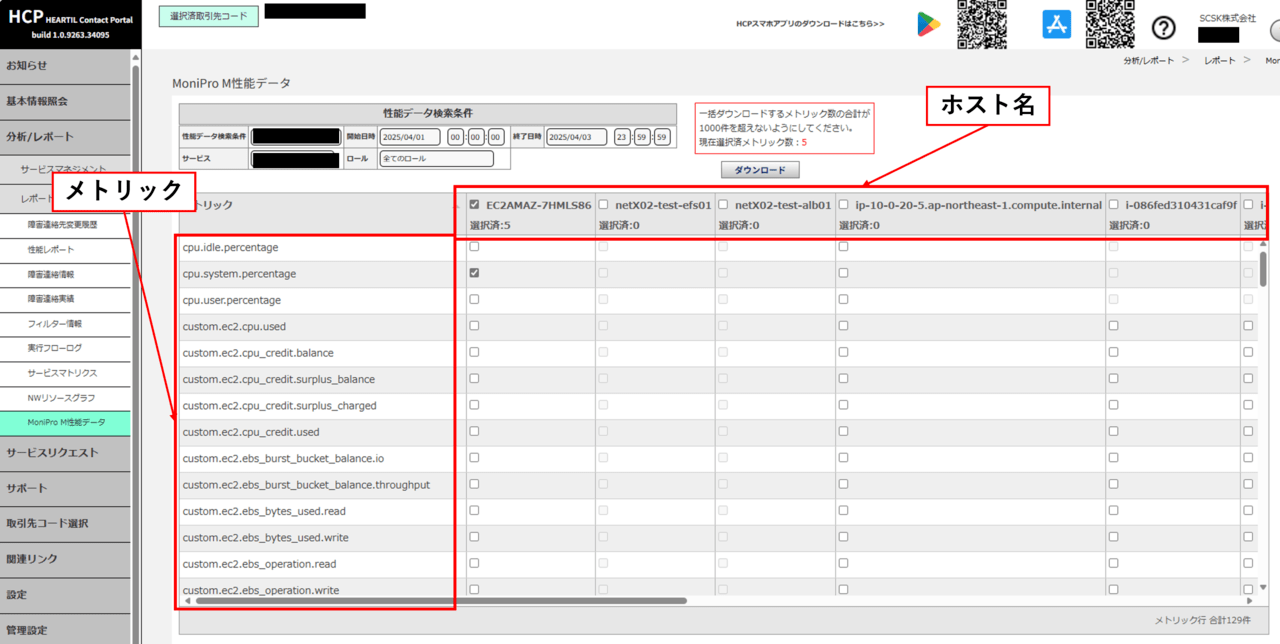Click the horizontal scrollbar under the metric table

[x=440, y=601]
